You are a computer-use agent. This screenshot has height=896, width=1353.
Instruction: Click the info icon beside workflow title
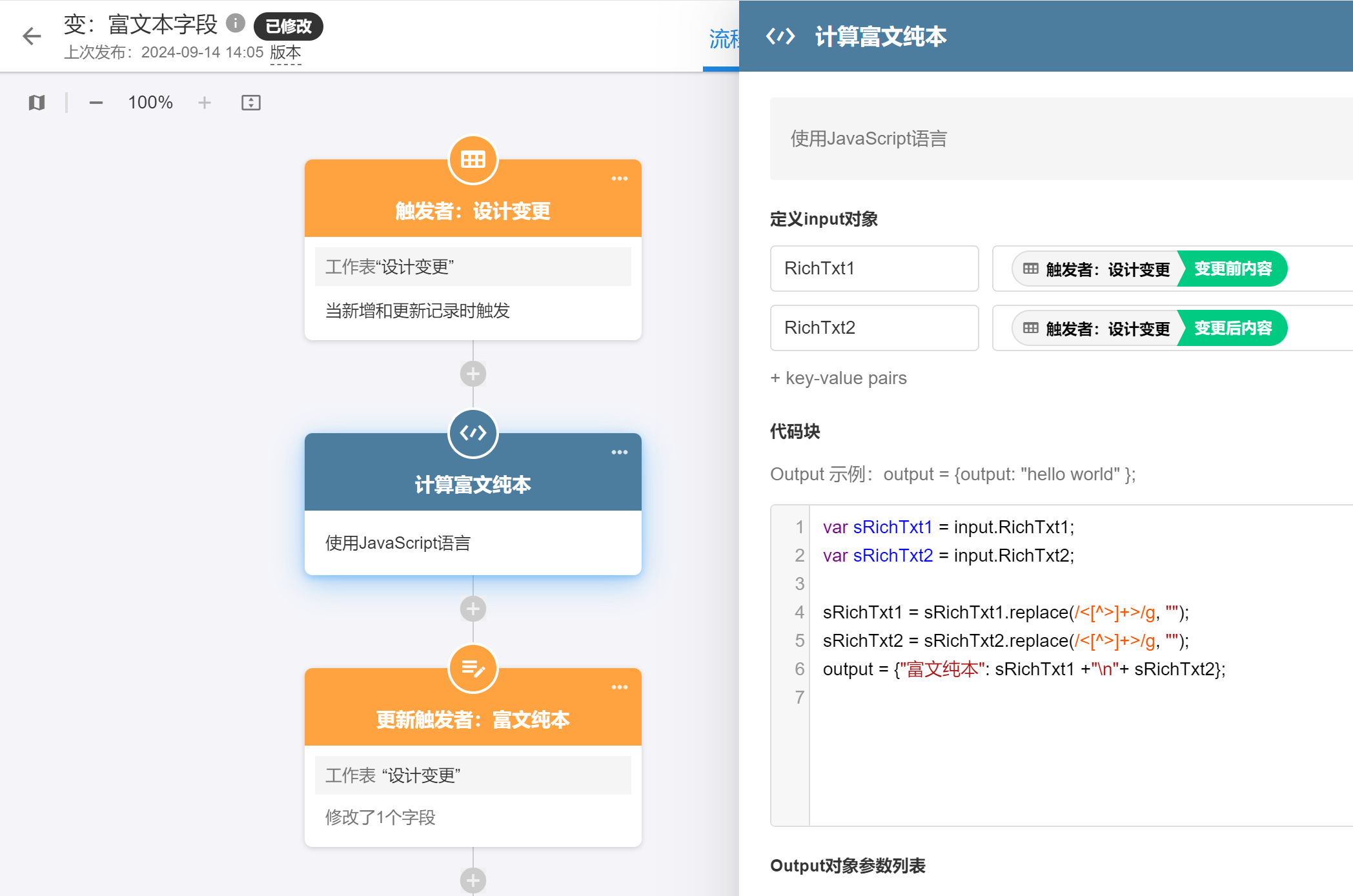click(x=236, y=23)
